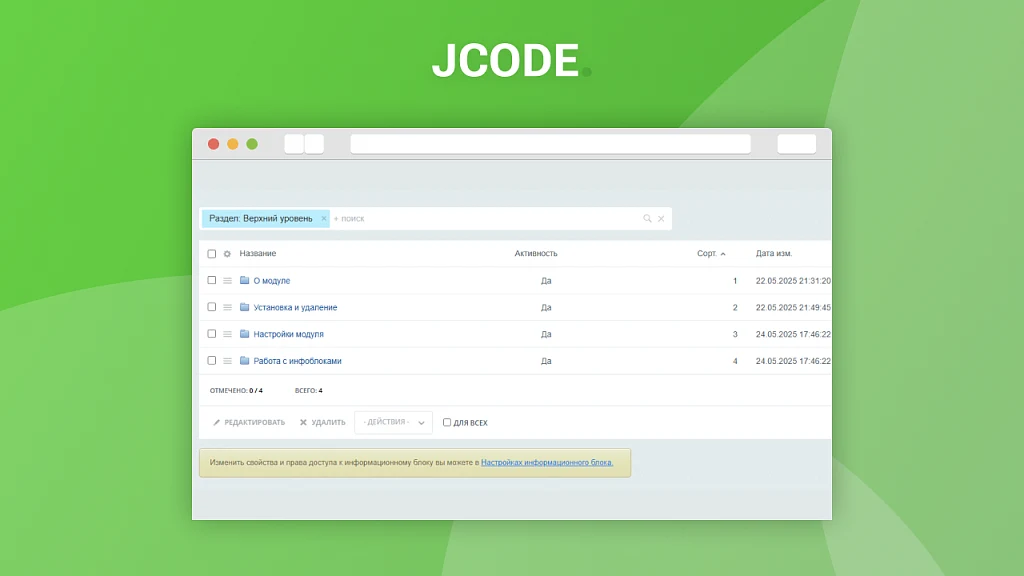
Task: Toggle the select-all checkbox in header
Action: [x=212, y=254]
